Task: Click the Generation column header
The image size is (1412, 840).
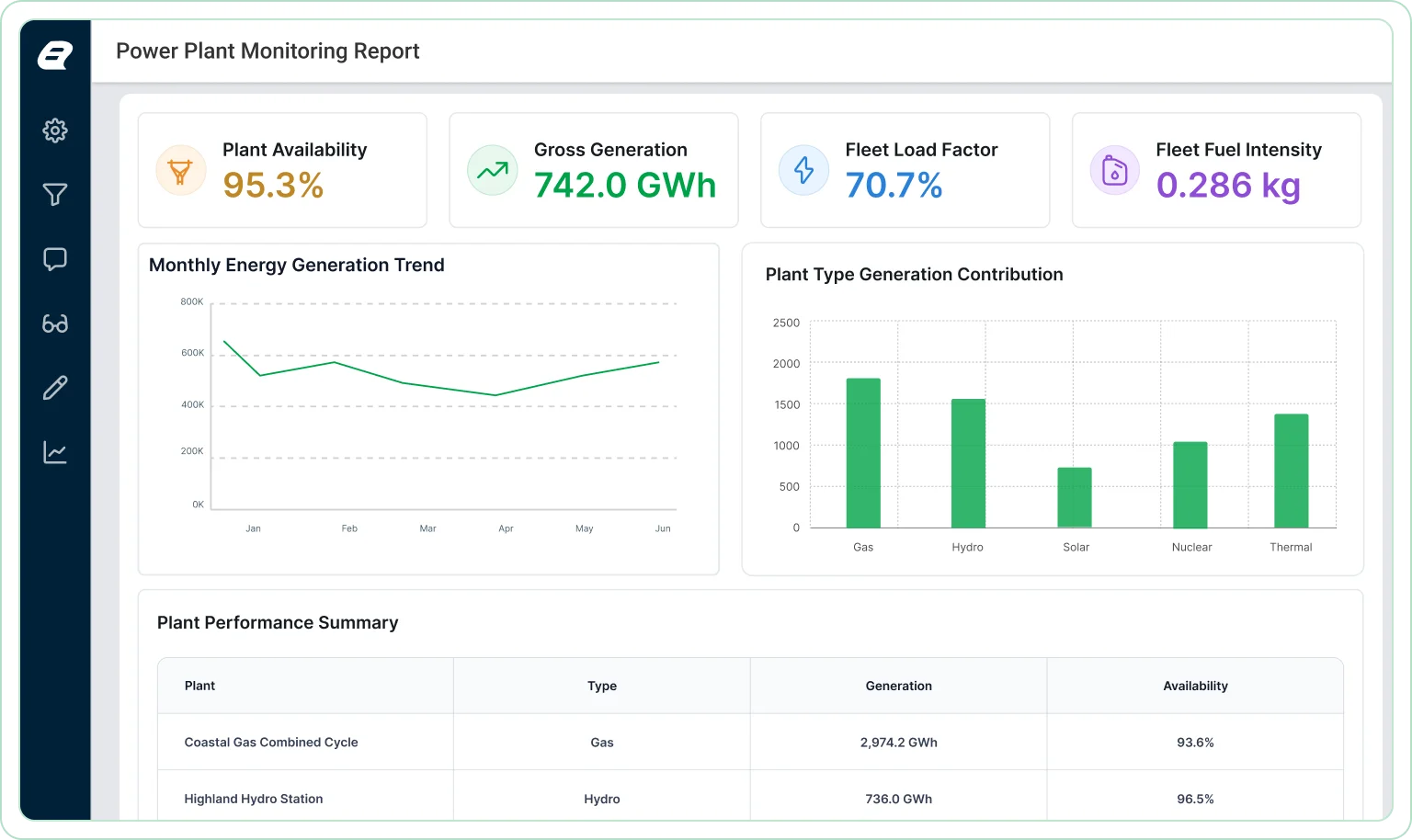Action: pos(899,686)
